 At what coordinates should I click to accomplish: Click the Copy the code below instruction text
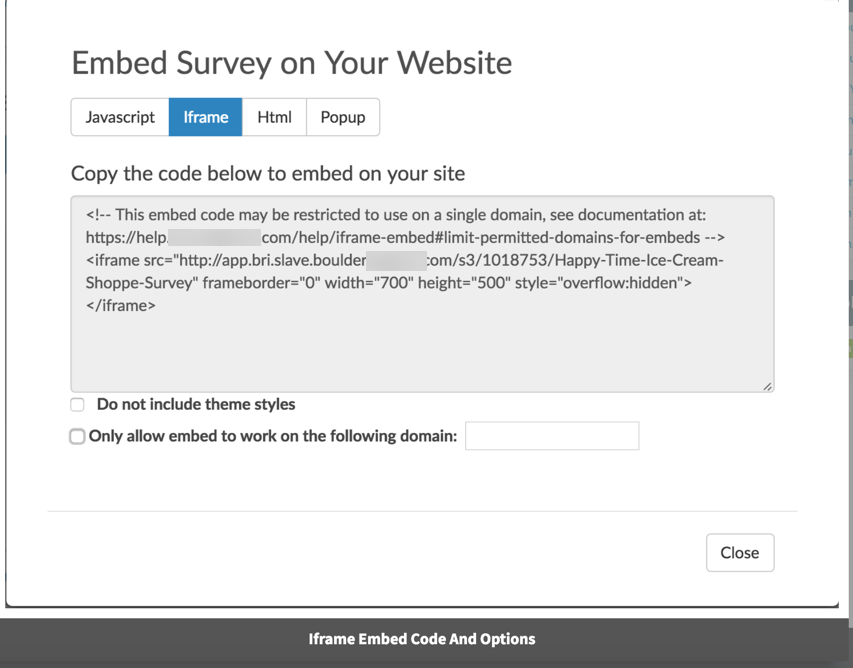(x=268, y=173)
